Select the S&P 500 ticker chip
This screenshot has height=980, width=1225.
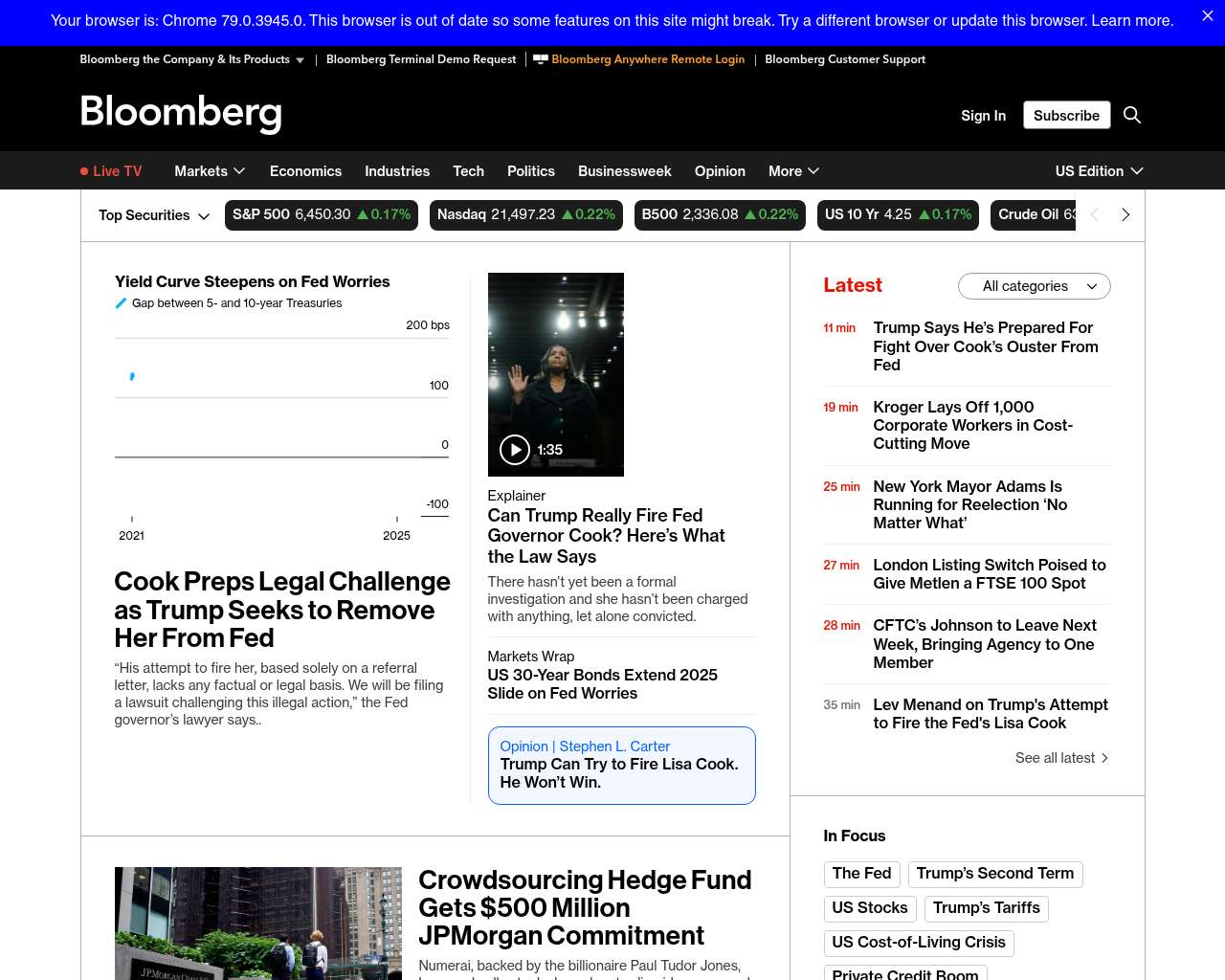coord(322,215)
